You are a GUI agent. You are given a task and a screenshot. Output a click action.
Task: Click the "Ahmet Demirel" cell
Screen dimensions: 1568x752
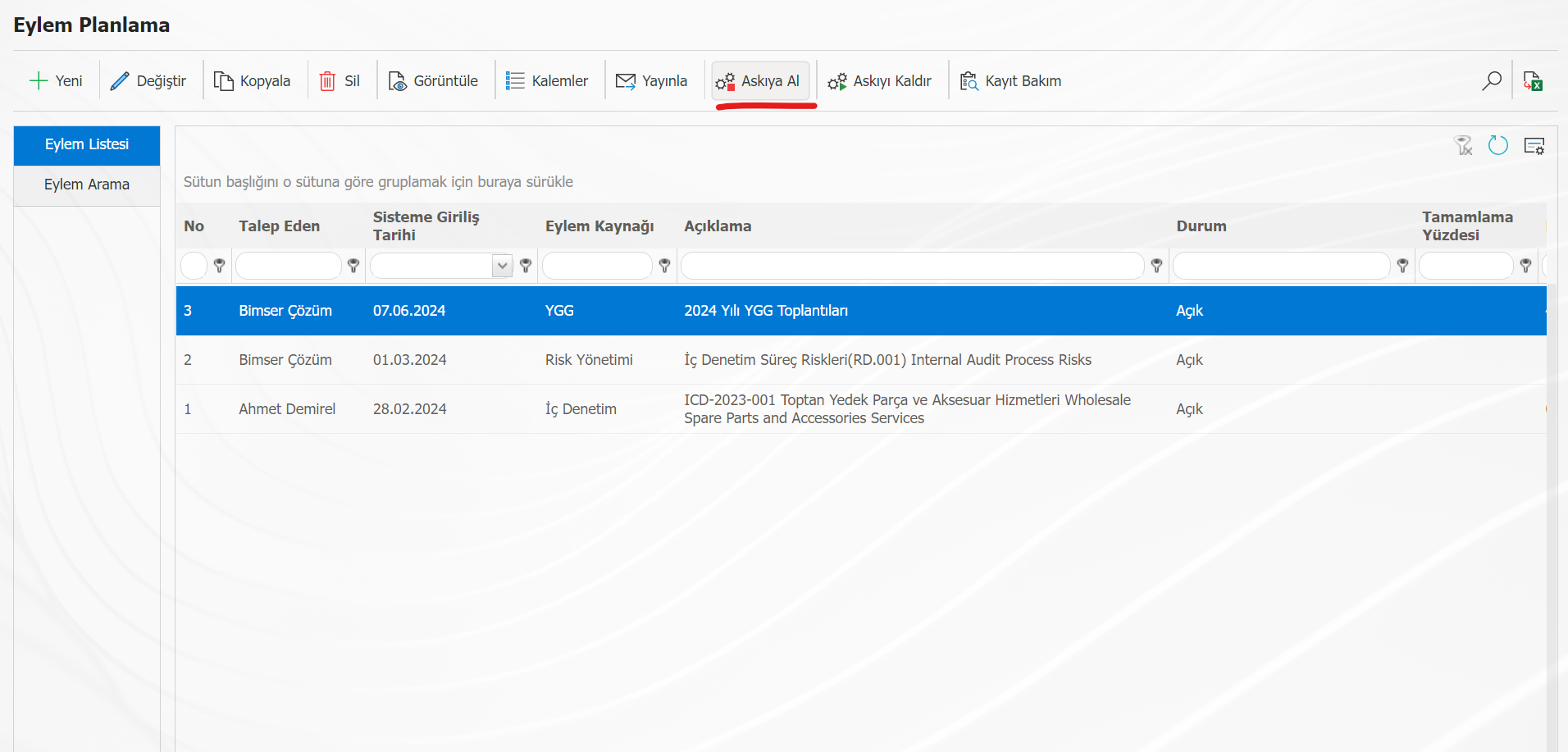tap(287, 409)
